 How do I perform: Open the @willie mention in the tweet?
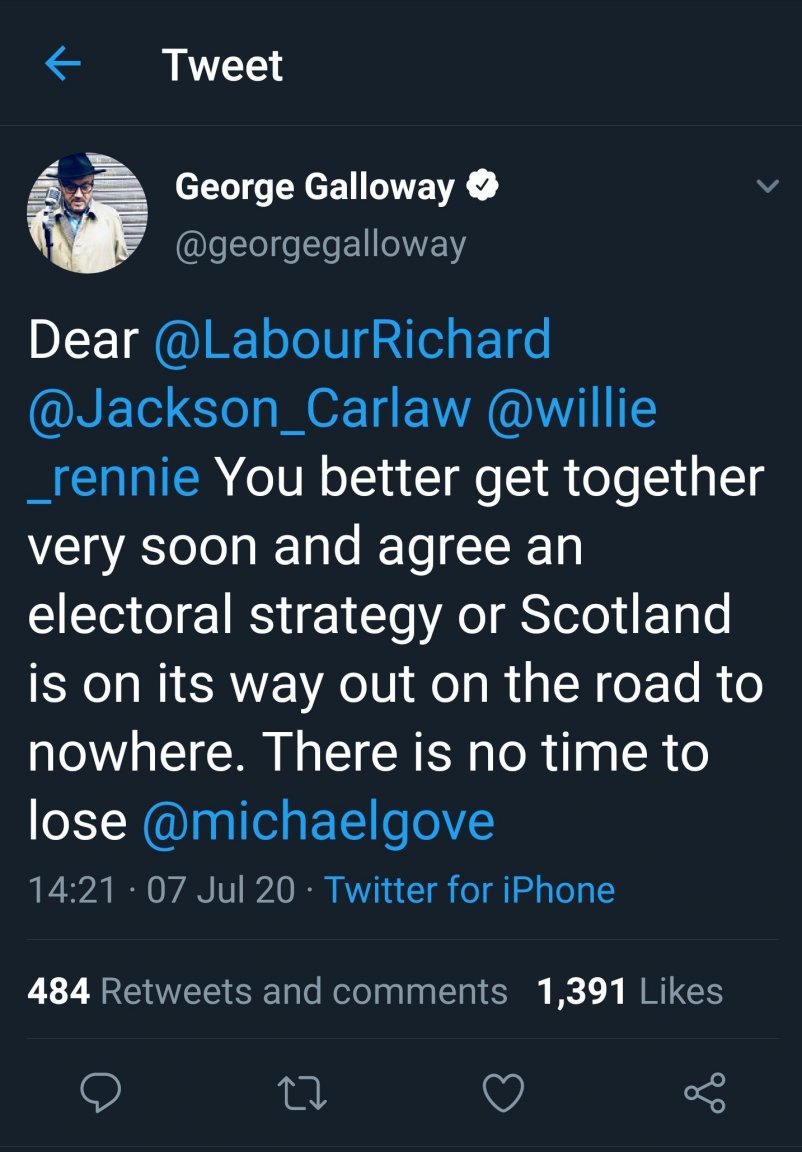(x=571, y=409)
